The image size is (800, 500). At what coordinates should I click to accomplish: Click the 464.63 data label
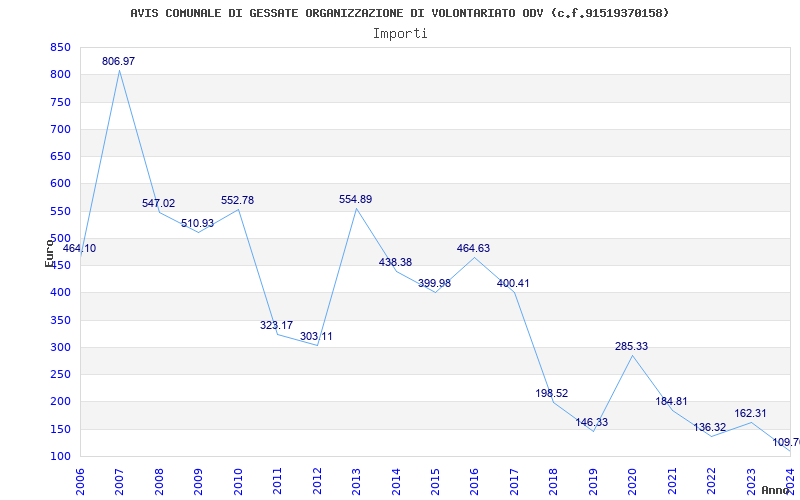(x=473, y=249)
